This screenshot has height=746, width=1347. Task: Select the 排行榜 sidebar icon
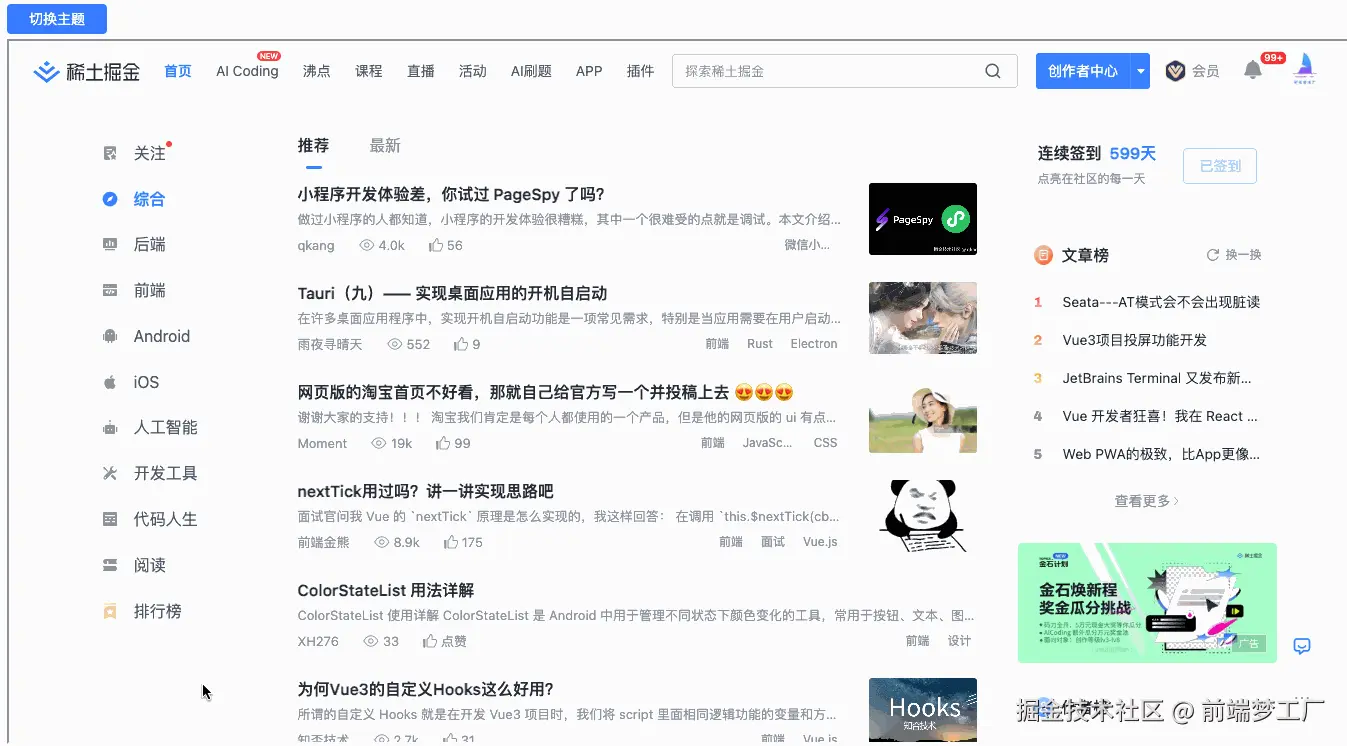tap(110, 611)
